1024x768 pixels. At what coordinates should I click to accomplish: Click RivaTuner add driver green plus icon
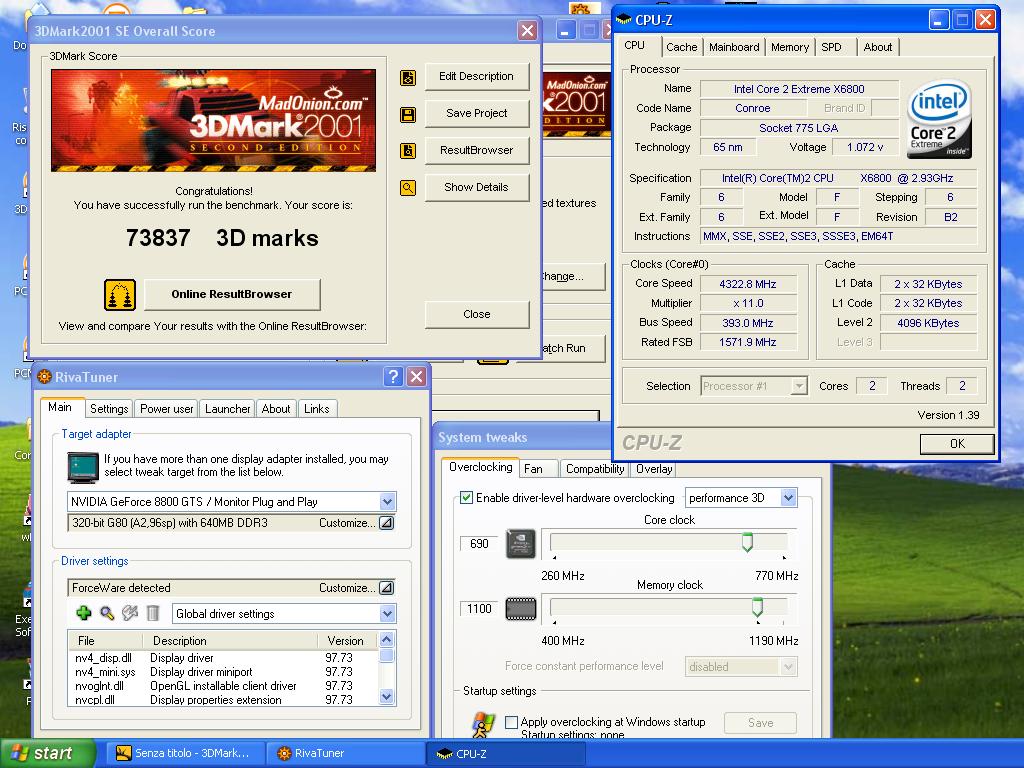click(84, 613)
